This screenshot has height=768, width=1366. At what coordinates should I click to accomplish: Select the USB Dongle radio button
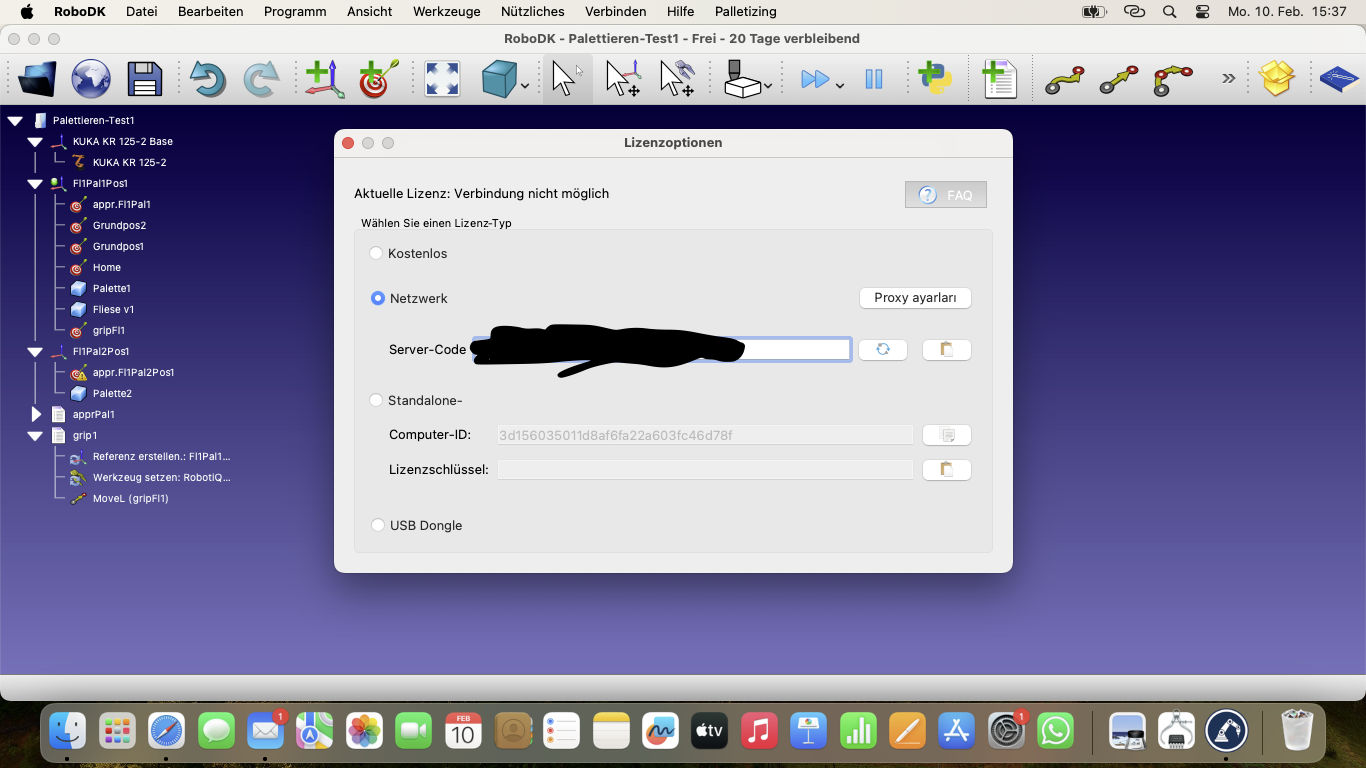coord(378,526)
